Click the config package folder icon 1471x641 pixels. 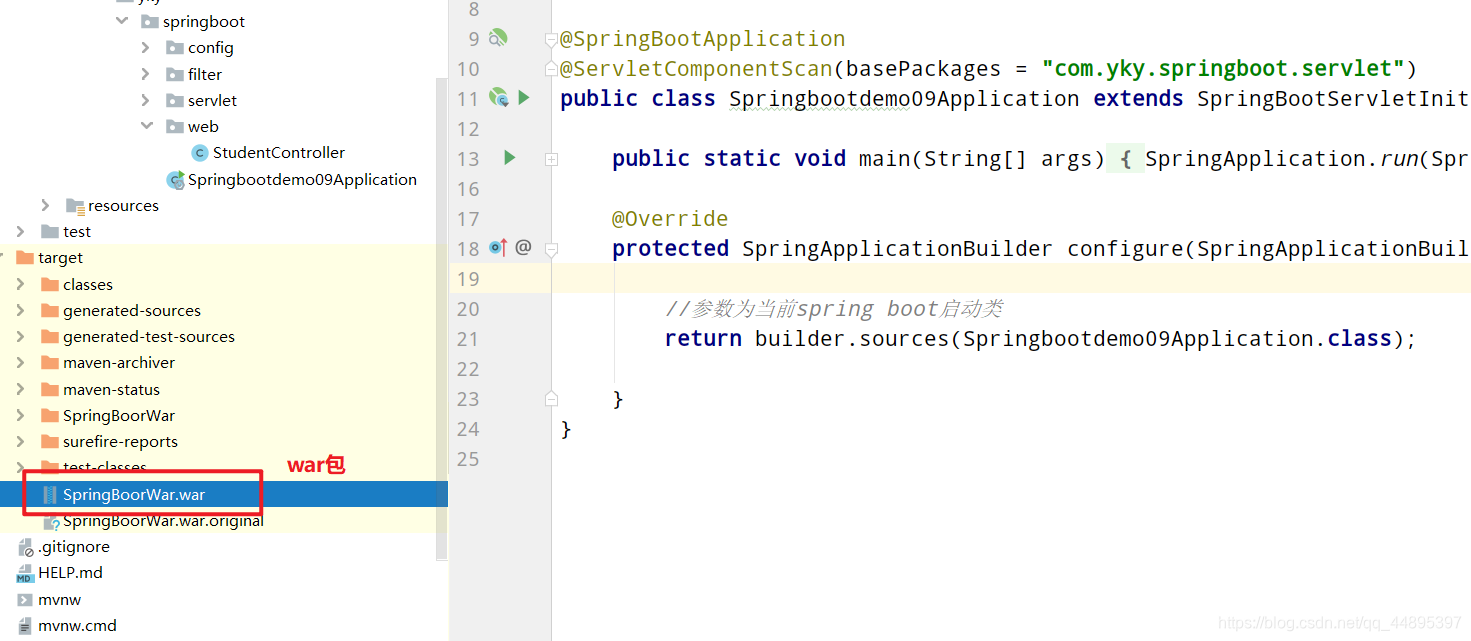[x=174, y=48]
